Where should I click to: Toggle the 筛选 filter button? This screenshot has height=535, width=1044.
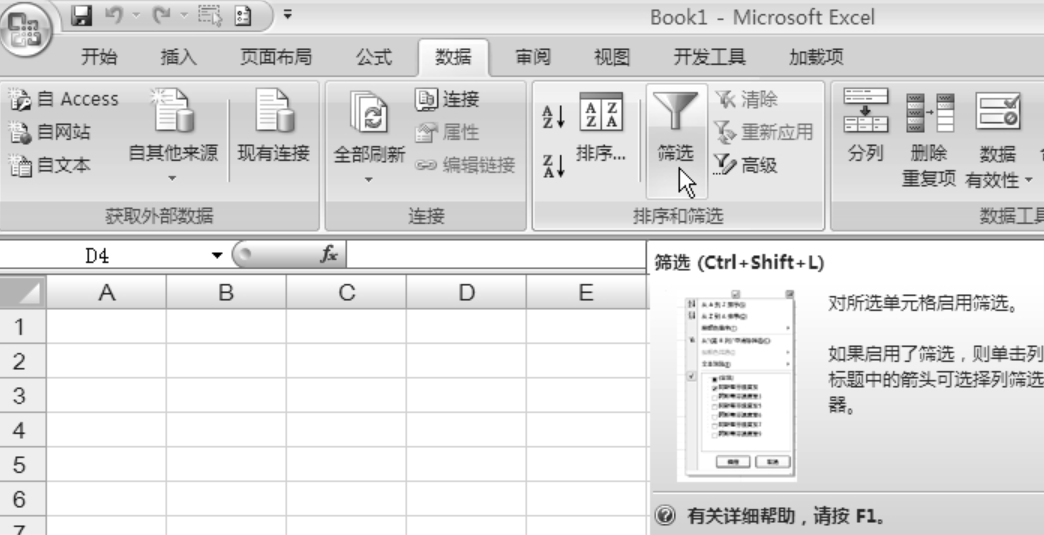676,141
